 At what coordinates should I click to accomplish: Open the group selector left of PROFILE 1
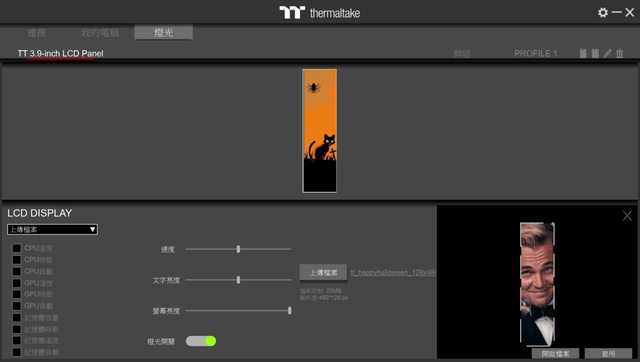[x=462, y=53]
